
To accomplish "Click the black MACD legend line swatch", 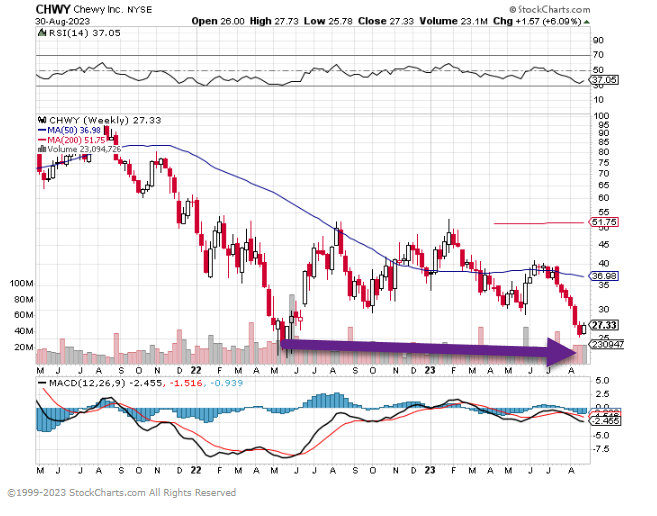I will coord(42,383).
